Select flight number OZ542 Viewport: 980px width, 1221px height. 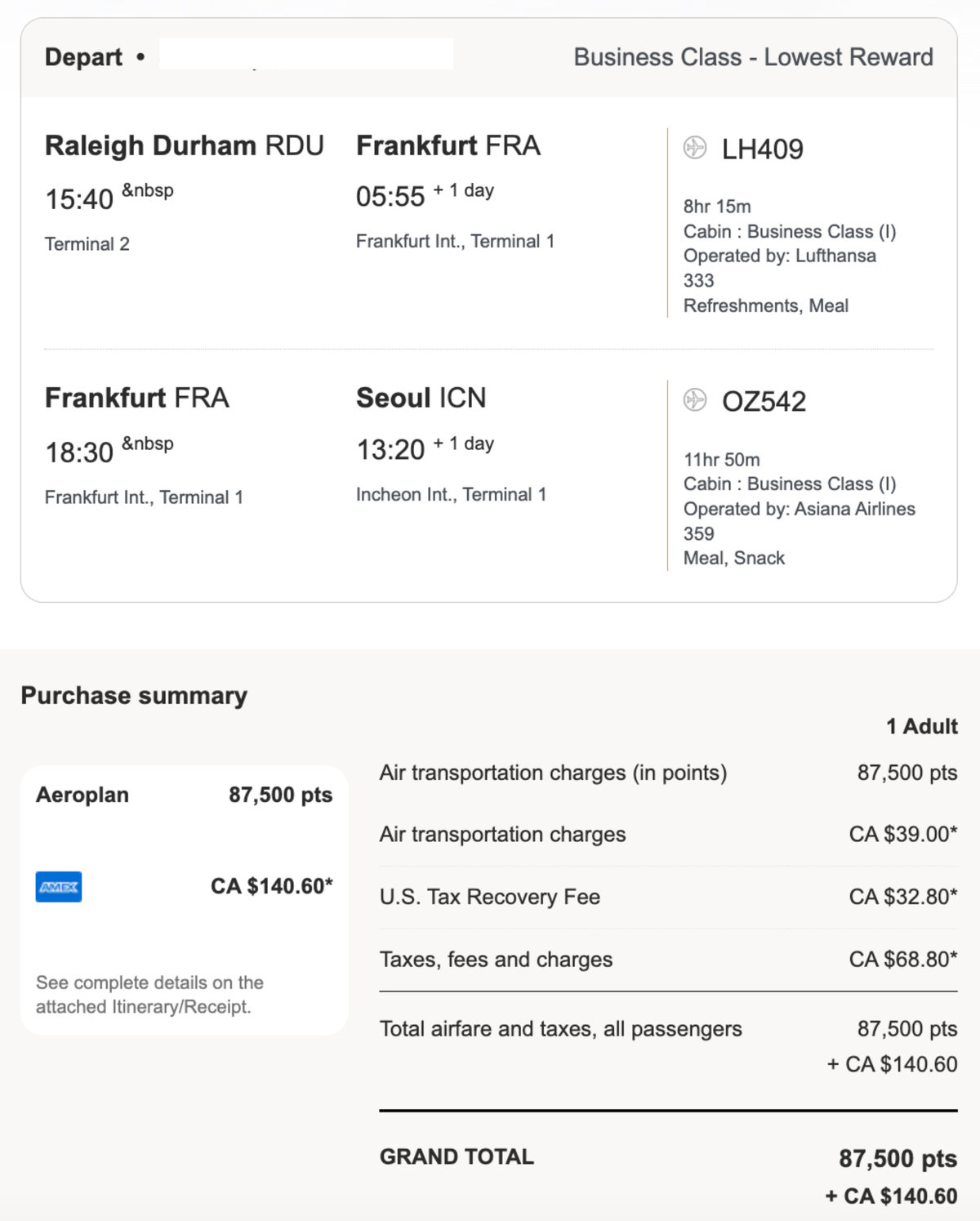pyautogui.click(x=764, y=402)
